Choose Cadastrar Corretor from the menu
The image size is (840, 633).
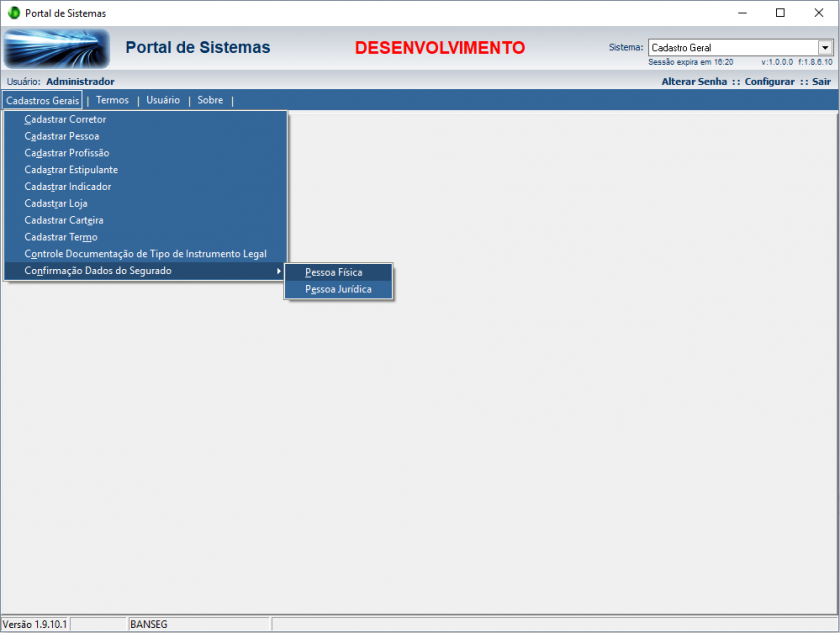(x=65, y=119)
